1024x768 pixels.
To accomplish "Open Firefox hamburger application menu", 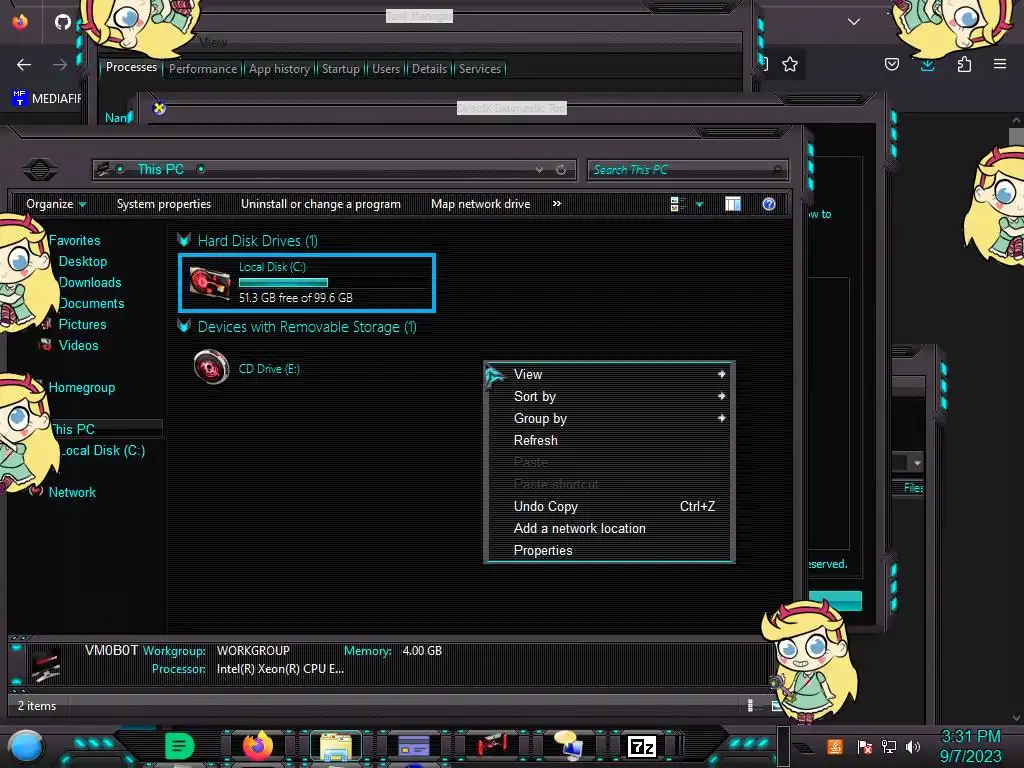I will pyautogui.click(x=1000, y=64).
